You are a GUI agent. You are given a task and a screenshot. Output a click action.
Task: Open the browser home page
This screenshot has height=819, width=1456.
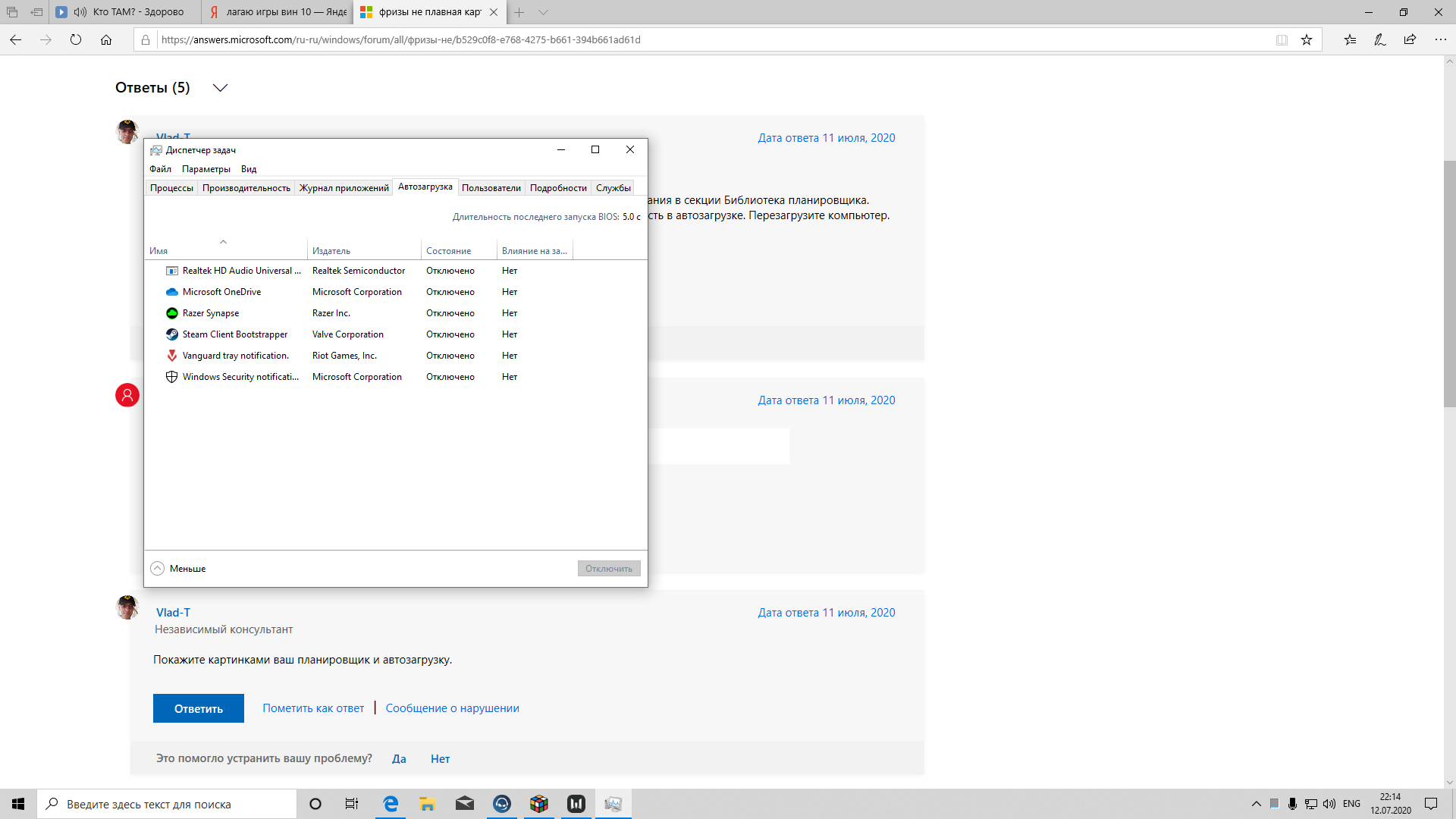[x=106, y=40]
